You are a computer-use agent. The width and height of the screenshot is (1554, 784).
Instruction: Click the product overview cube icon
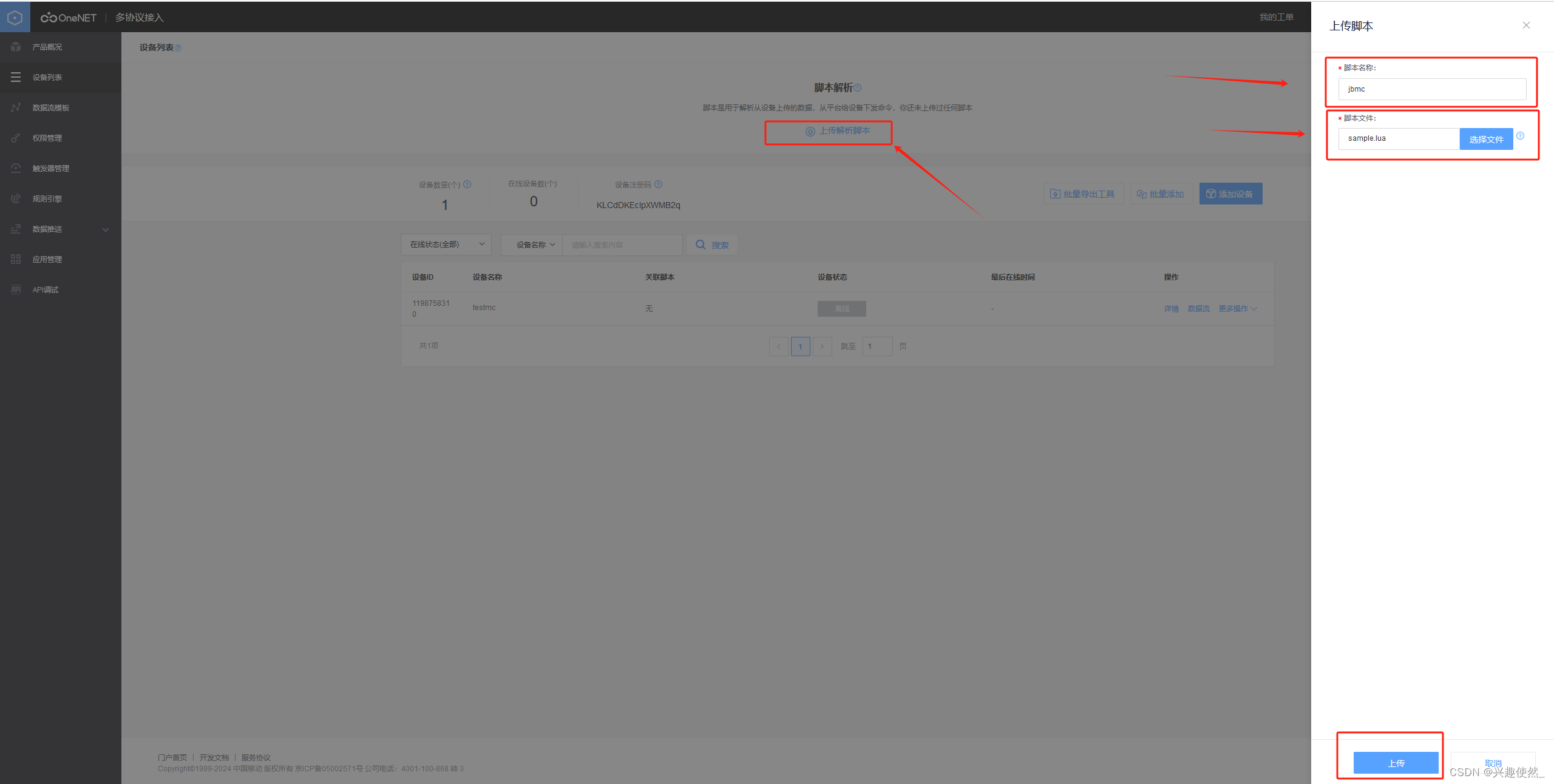(16, 47)
